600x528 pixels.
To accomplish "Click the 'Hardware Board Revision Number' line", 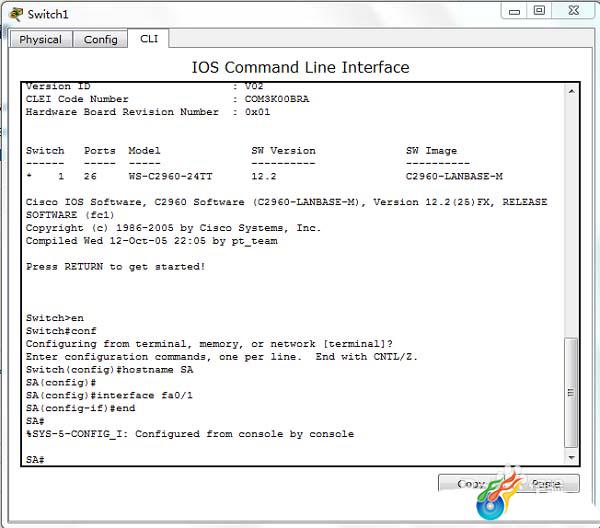I will click(x=148, y=112).
